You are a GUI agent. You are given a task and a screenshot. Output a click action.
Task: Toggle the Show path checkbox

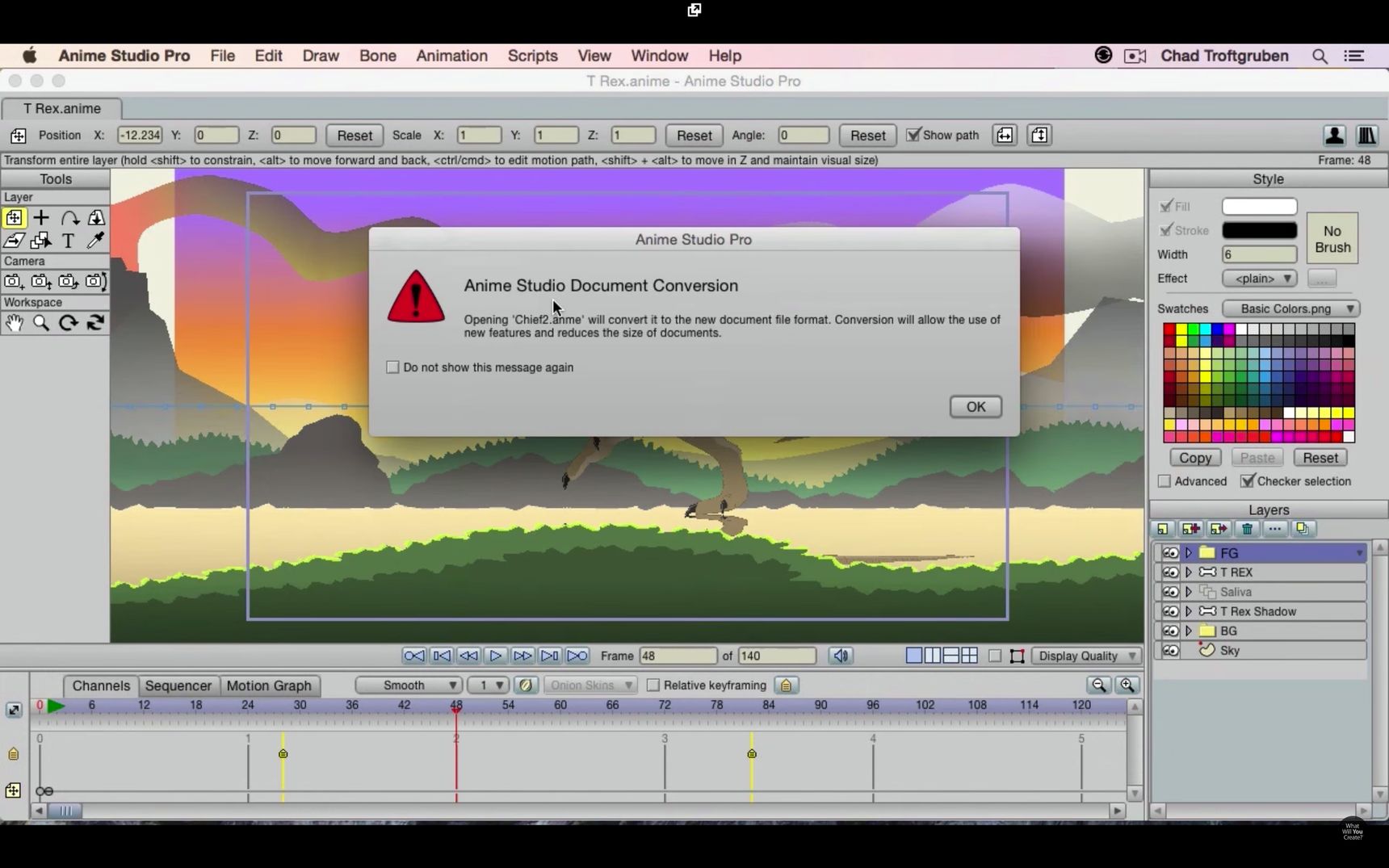[913, 135]
